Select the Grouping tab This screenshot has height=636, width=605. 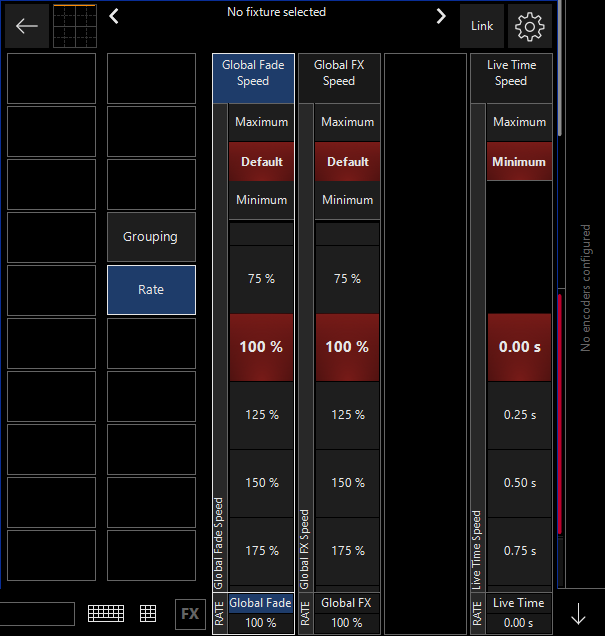click(x=151, y=237)
